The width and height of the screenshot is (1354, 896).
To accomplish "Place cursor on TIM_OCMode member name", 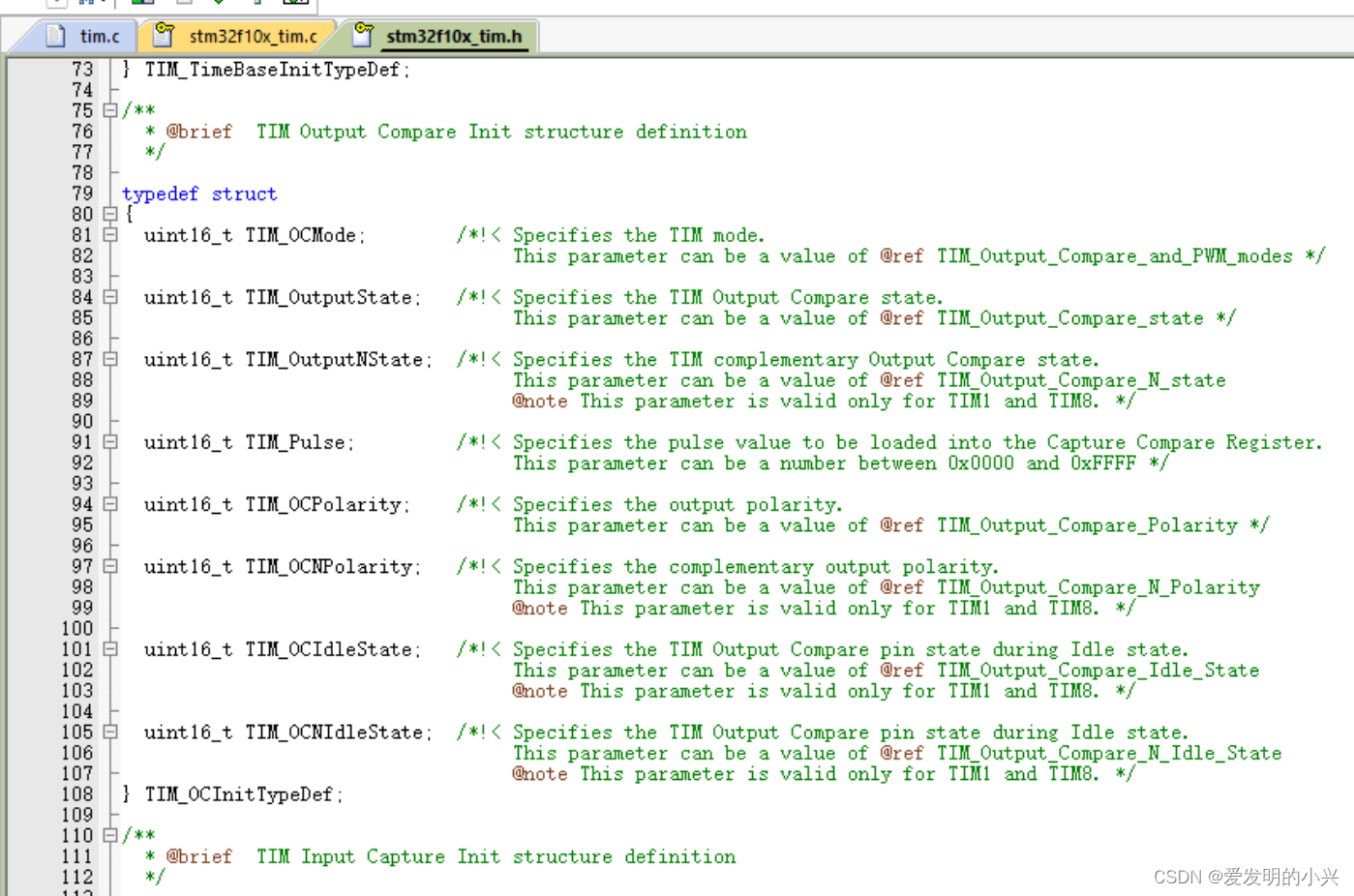I will pos(300,235).
